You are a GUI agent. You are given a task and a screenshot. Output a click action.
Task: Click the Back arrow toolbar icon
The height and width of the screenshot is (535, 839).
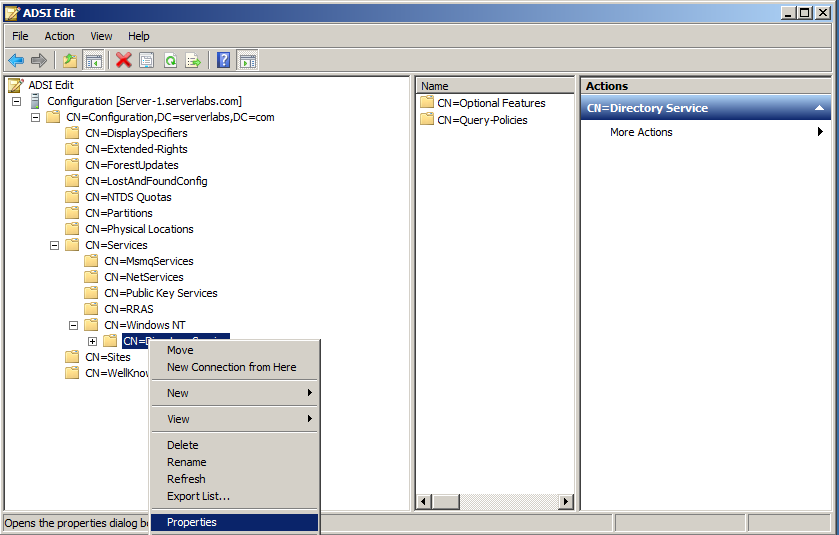point(16,60)
